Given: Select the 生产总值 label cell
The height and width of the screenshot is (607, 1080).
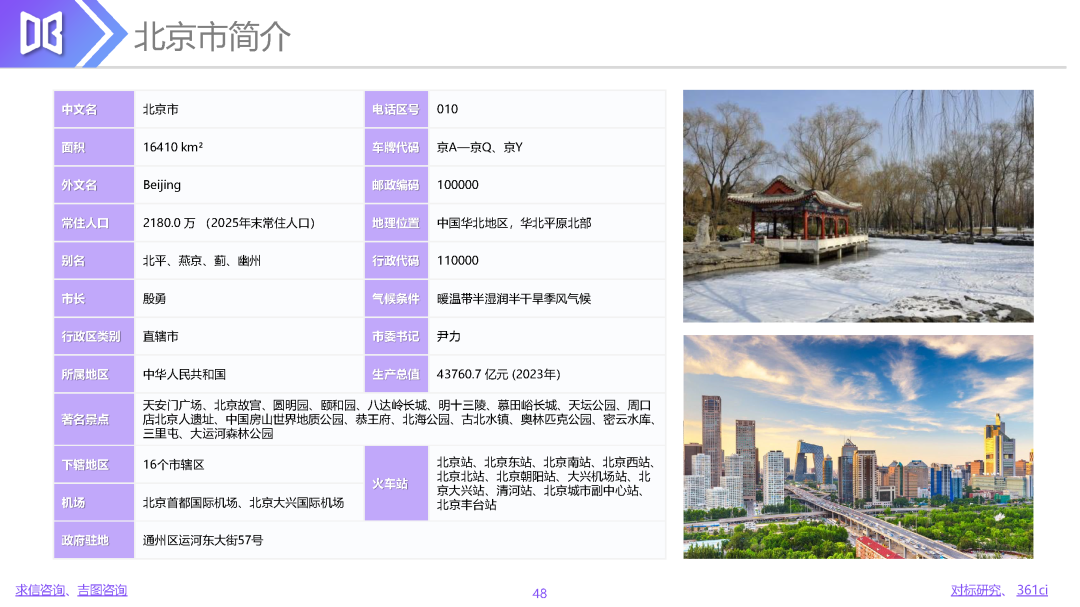Looking at the screenshot, I should [396, 374].
